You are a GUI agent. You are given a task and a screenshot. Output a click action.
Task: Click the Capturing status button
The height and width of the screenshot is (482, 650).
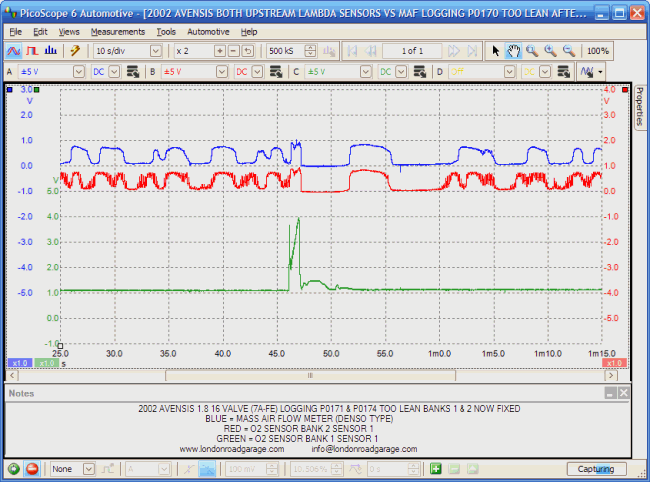tap(597, 468)
